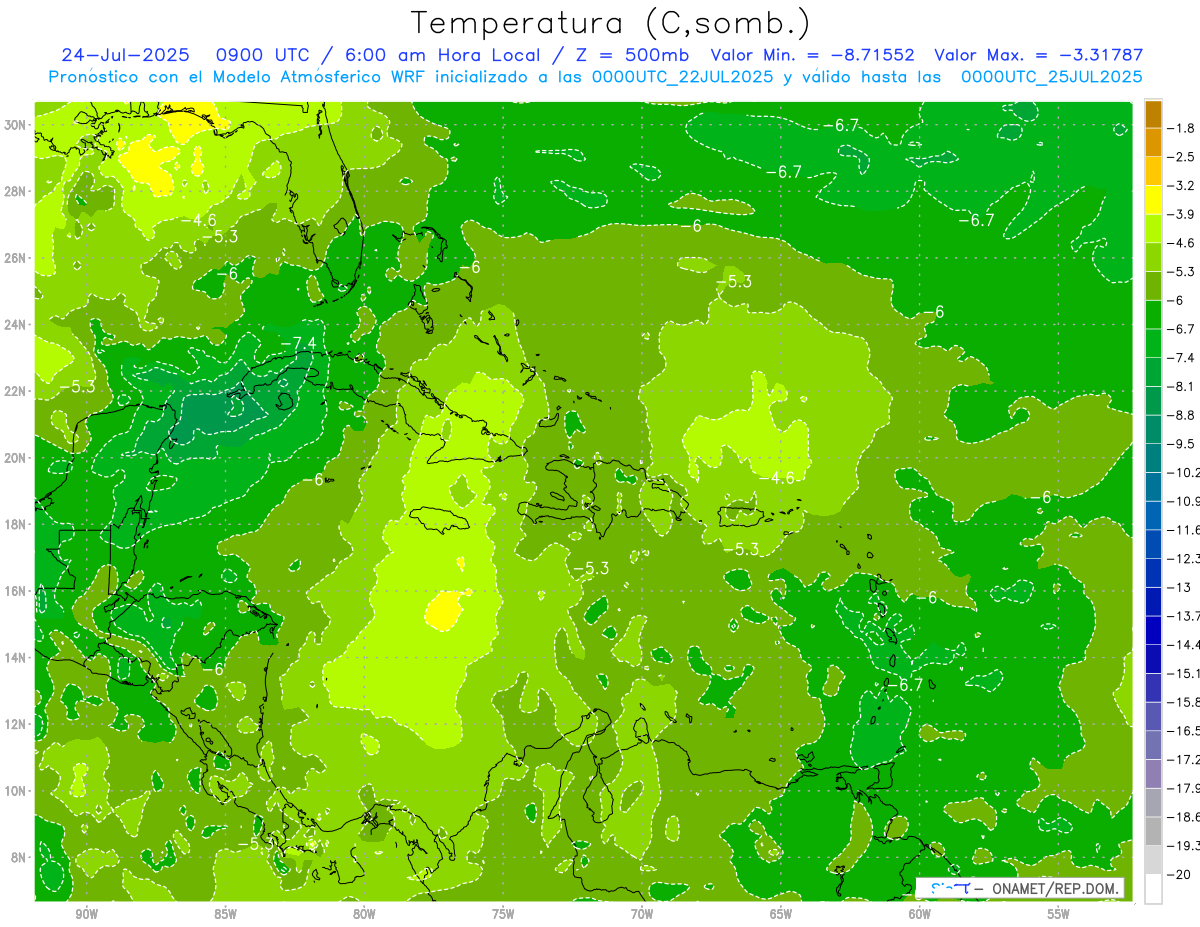Click the 85W longitude axis label
The width and height of the screenshot is (1200, 927).
[225, 914]
